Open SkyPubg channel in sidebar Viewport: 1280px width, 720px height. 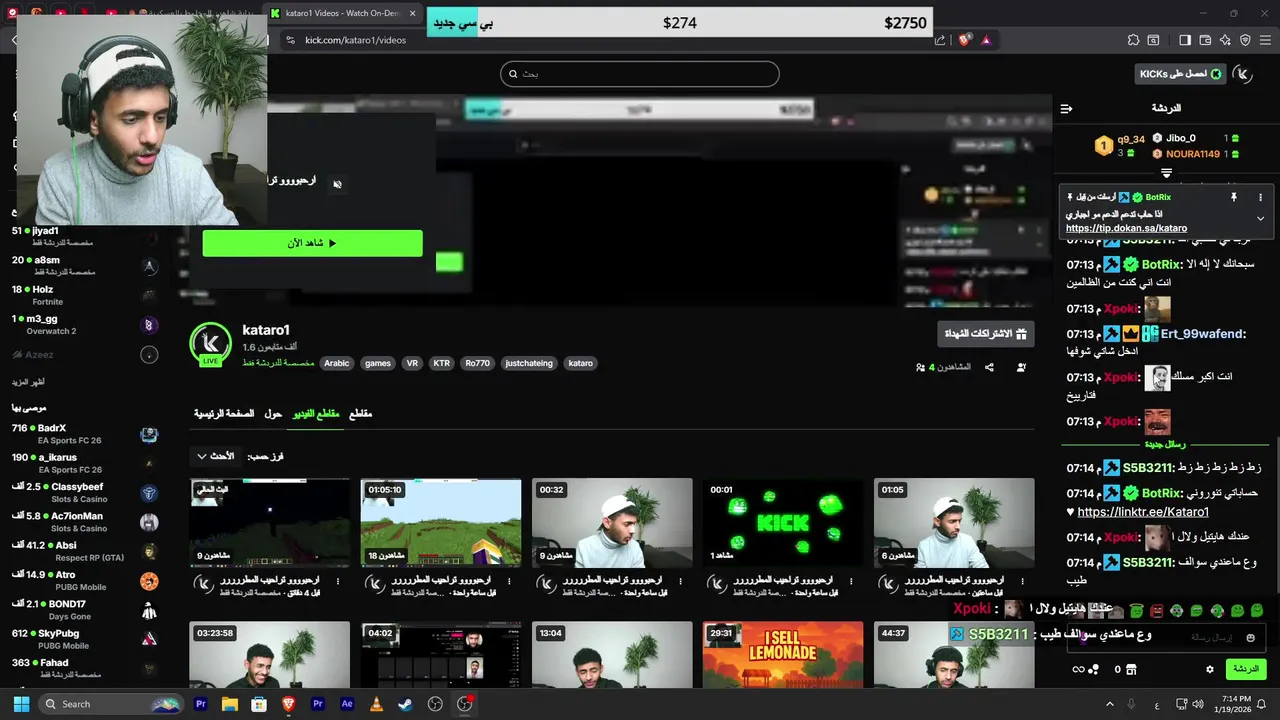tap(85, 639)
